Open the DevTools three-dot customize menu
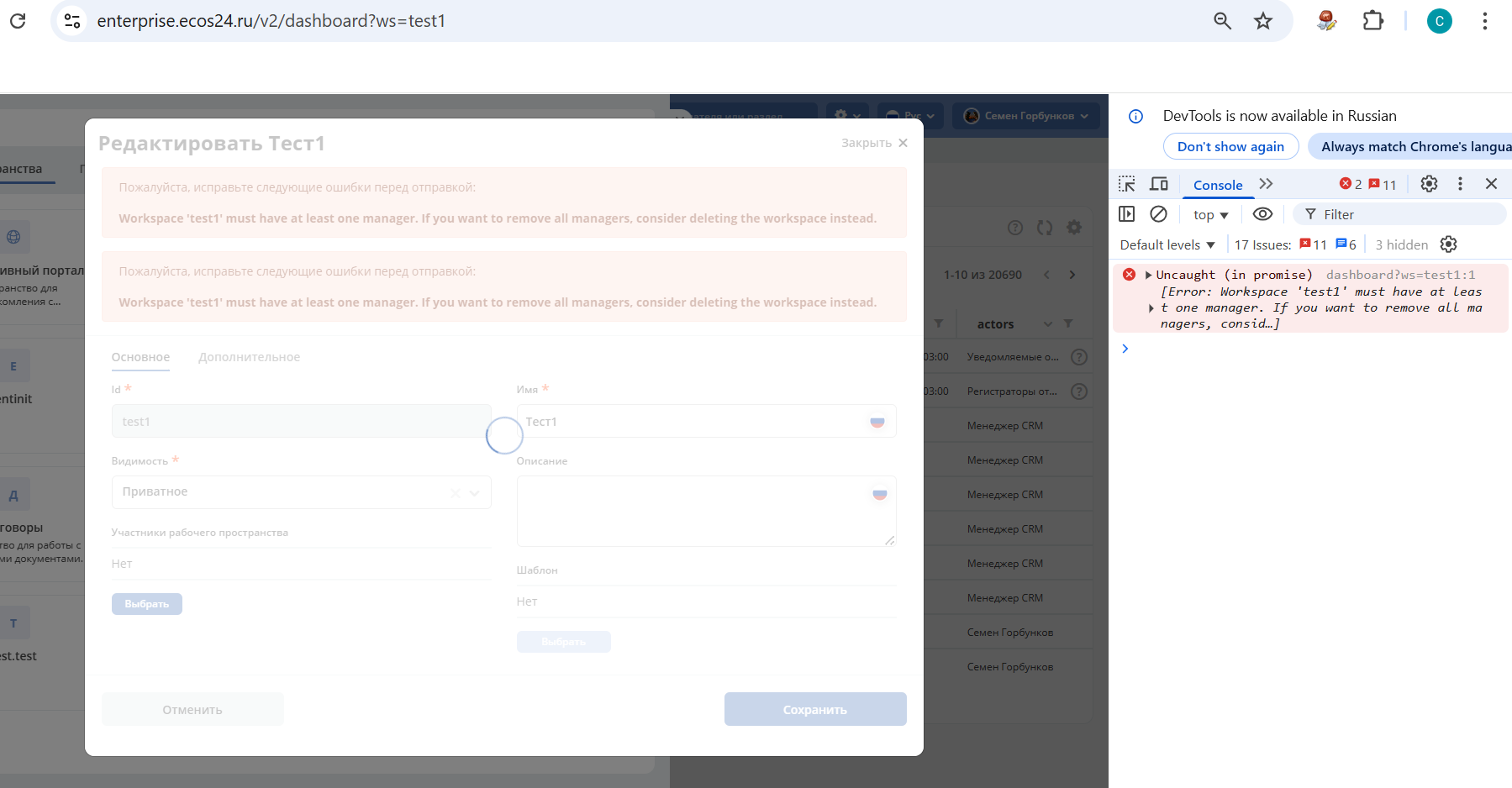The width and height of the screenshot is (1512, 788). [1460, 184]
